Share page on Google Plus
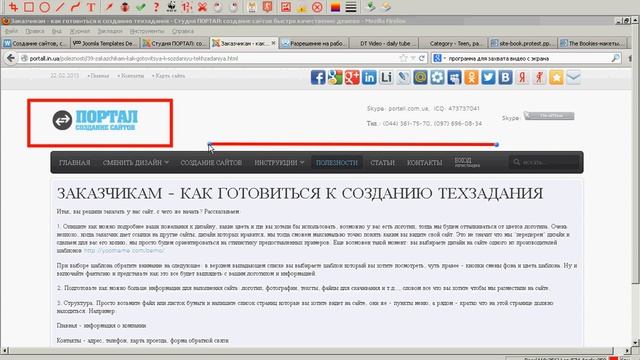 (x=352, y=77)
